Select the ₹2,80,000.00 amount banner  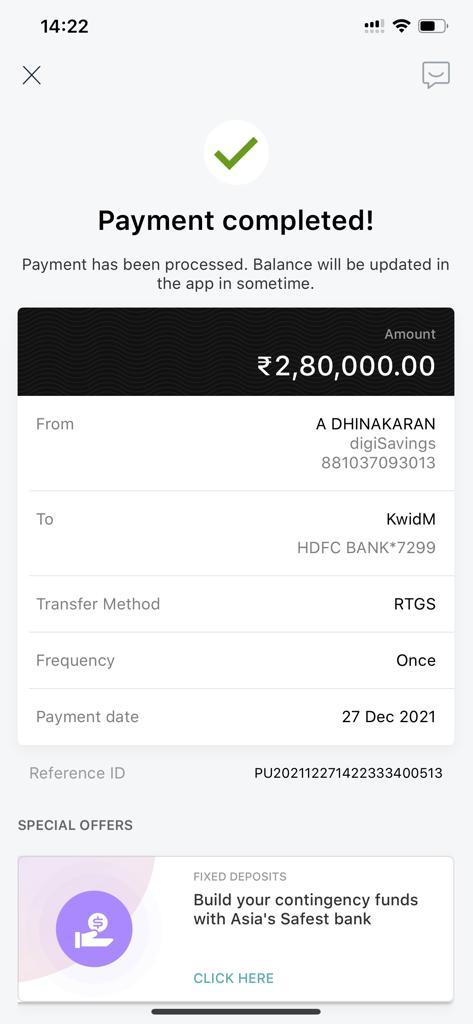[x=236, y=352]
